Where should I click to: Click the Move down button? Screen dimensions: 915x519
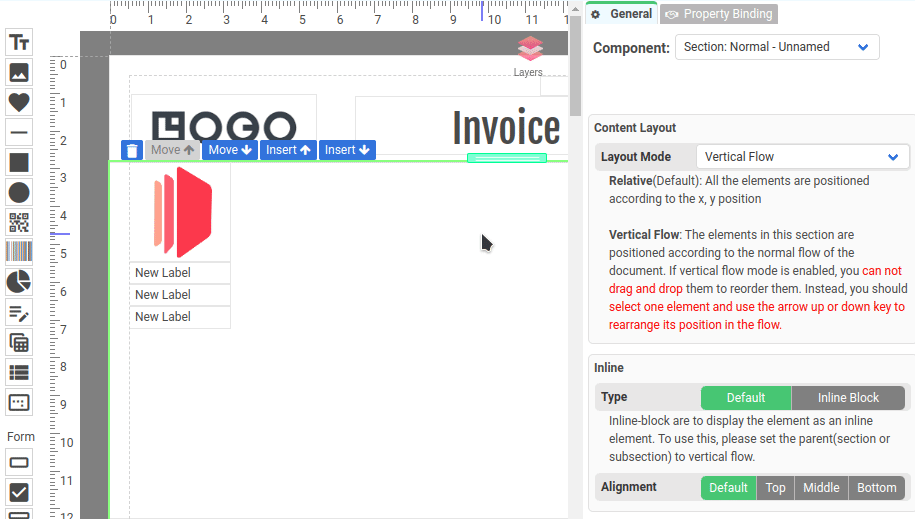[230, 150]
